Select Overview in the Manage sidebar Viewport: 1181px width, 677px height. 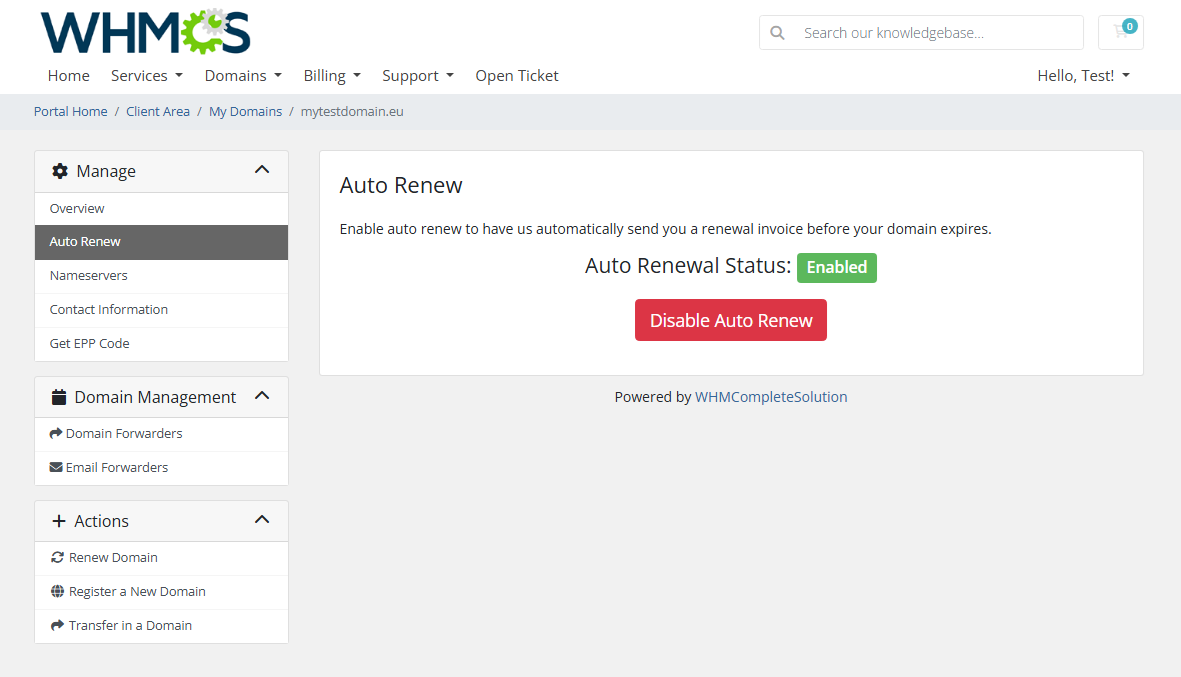click(x=161, y=209)
